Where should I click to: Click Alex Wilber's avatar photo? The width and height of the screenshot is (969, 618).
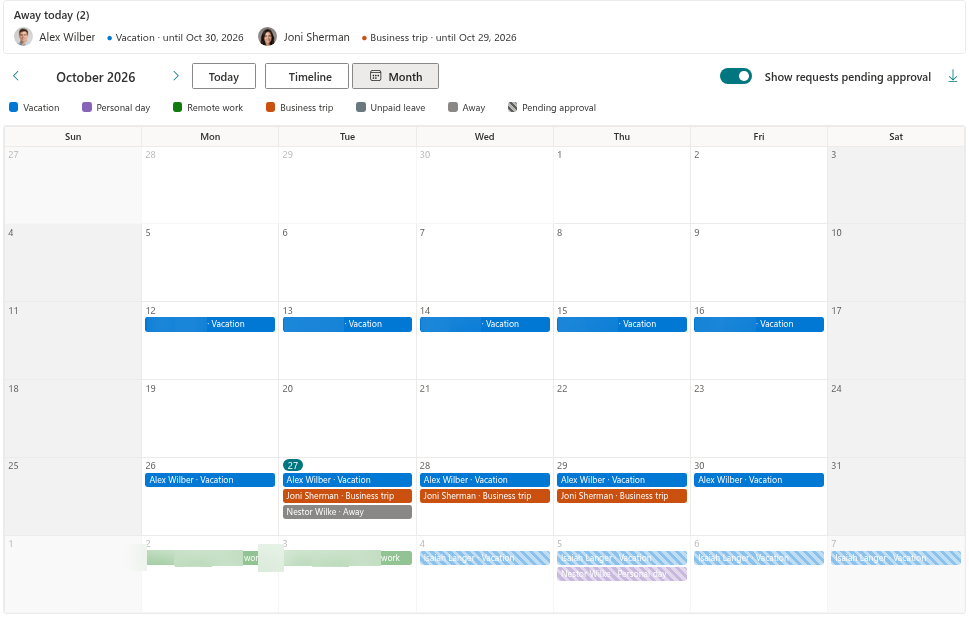tap(23, 37)
